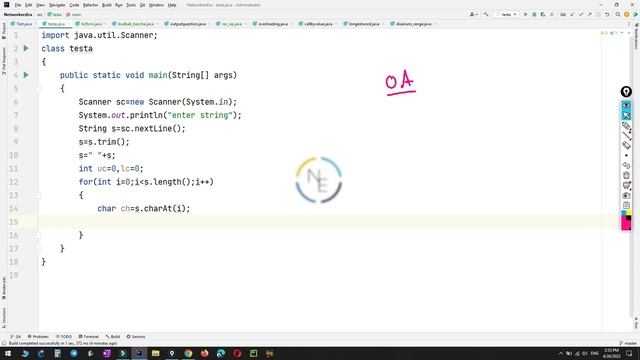Open File Explorer from the taskbar
This screenshot has width=640, height=360.
156,353
